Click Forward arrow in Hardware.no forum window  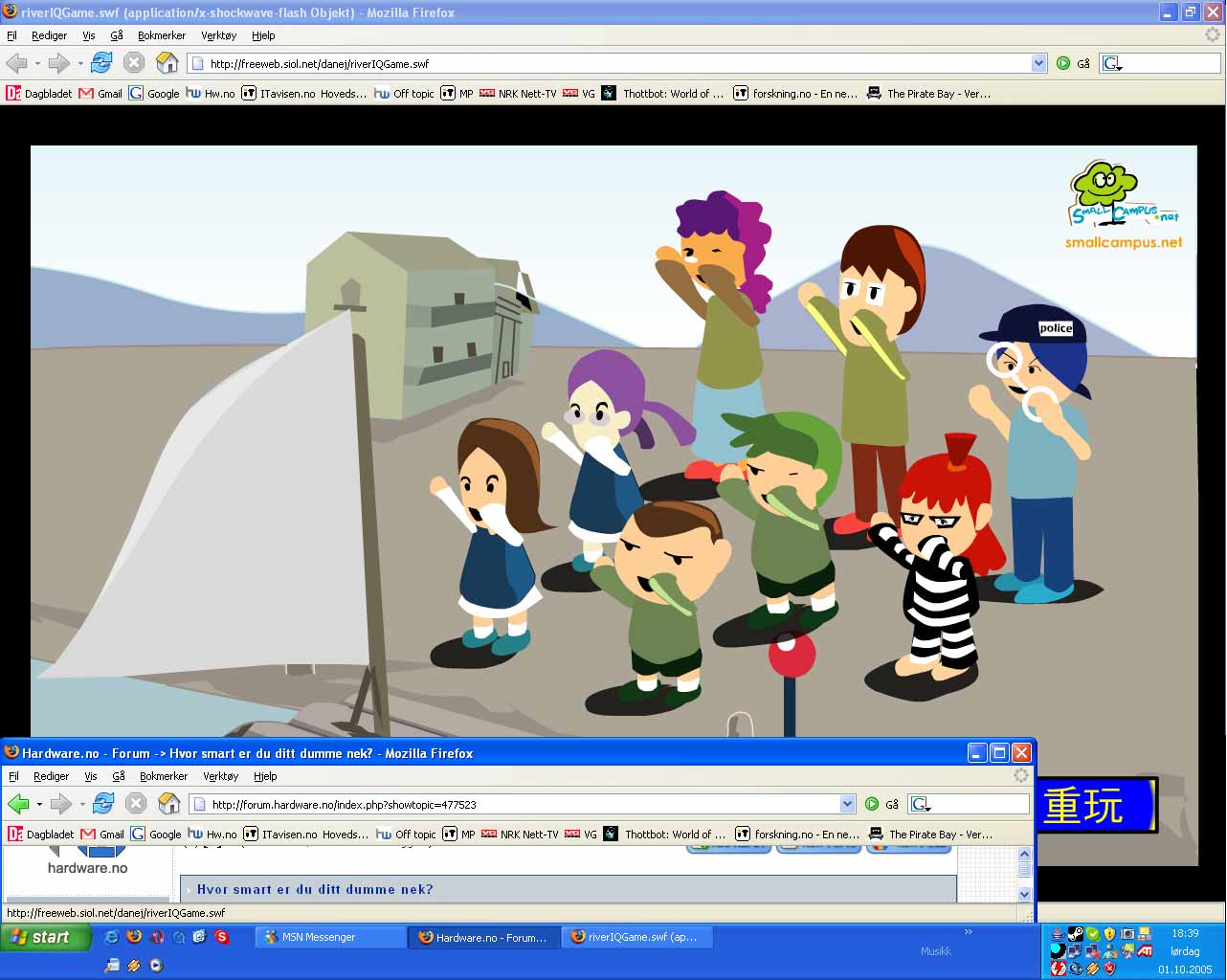(61, 803)
